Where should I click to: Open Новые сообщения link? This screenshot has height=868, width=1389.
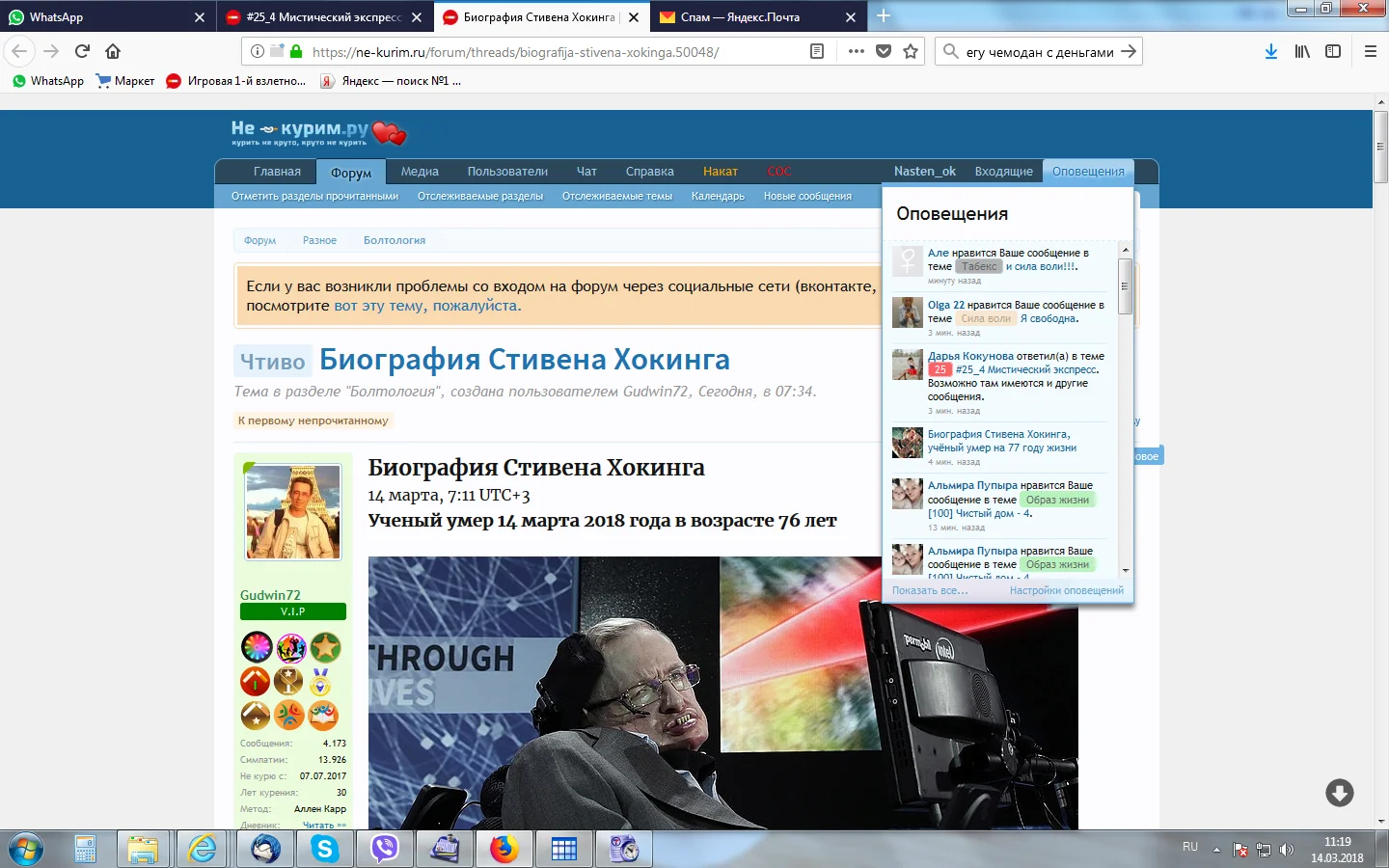807,196
